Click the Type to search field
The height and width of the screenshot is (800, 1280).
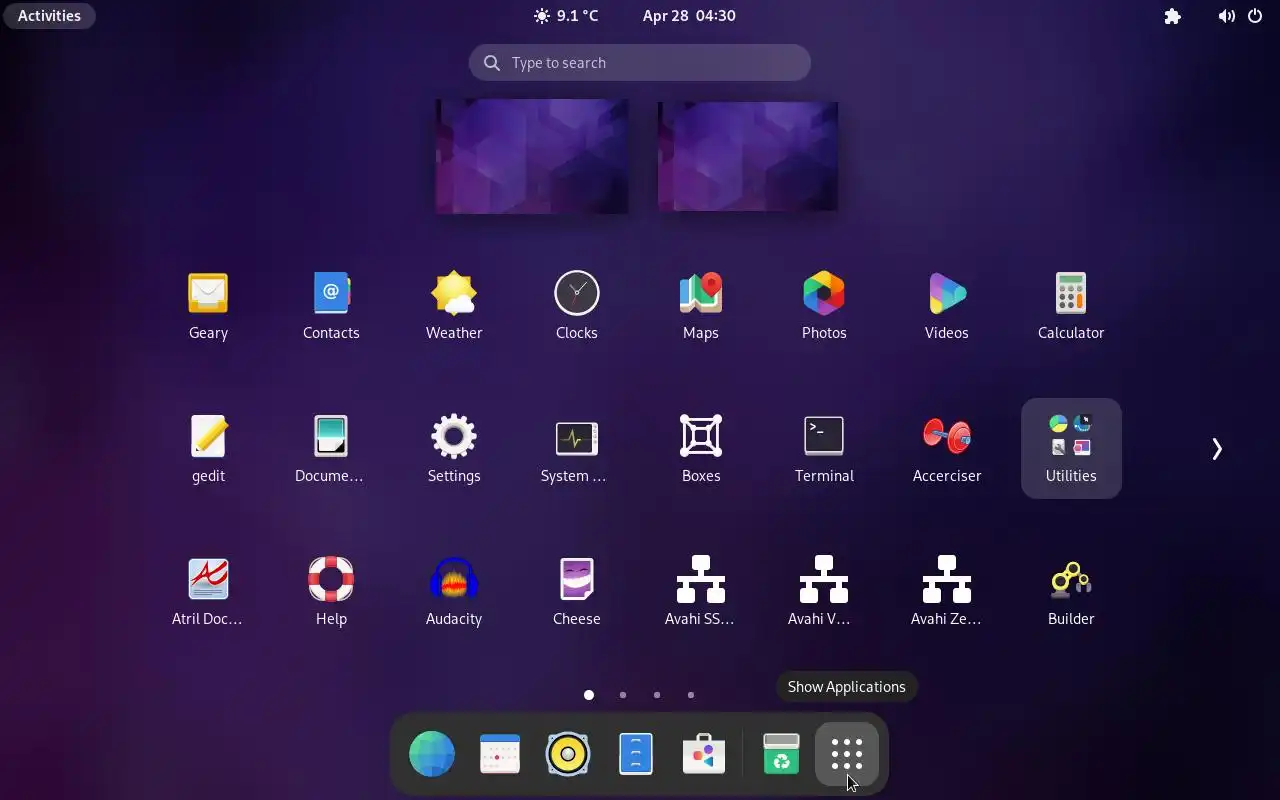pos(640,63)
